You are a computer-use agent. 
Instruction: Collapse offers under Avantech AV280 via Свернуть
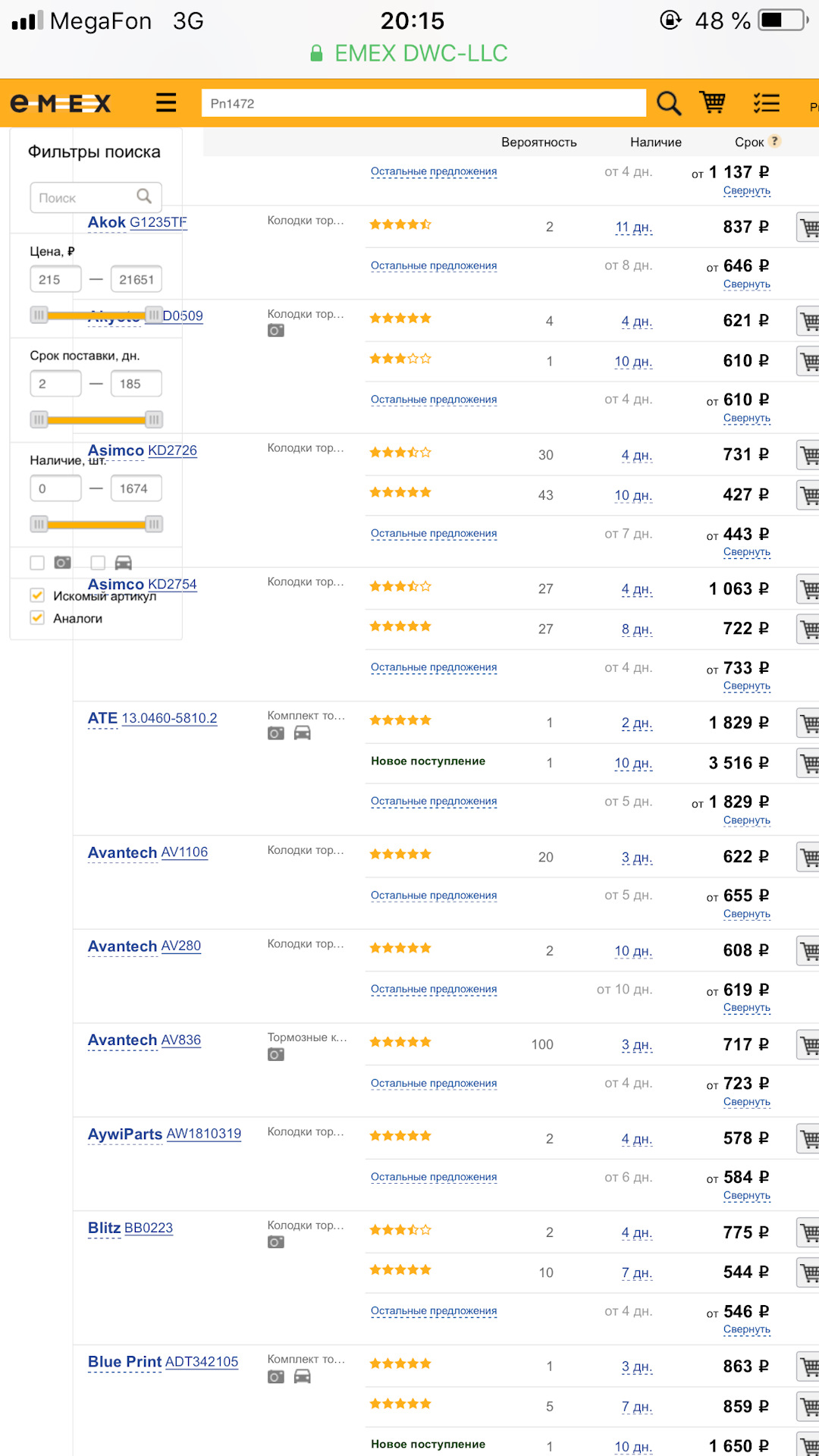click(746, 1008)
